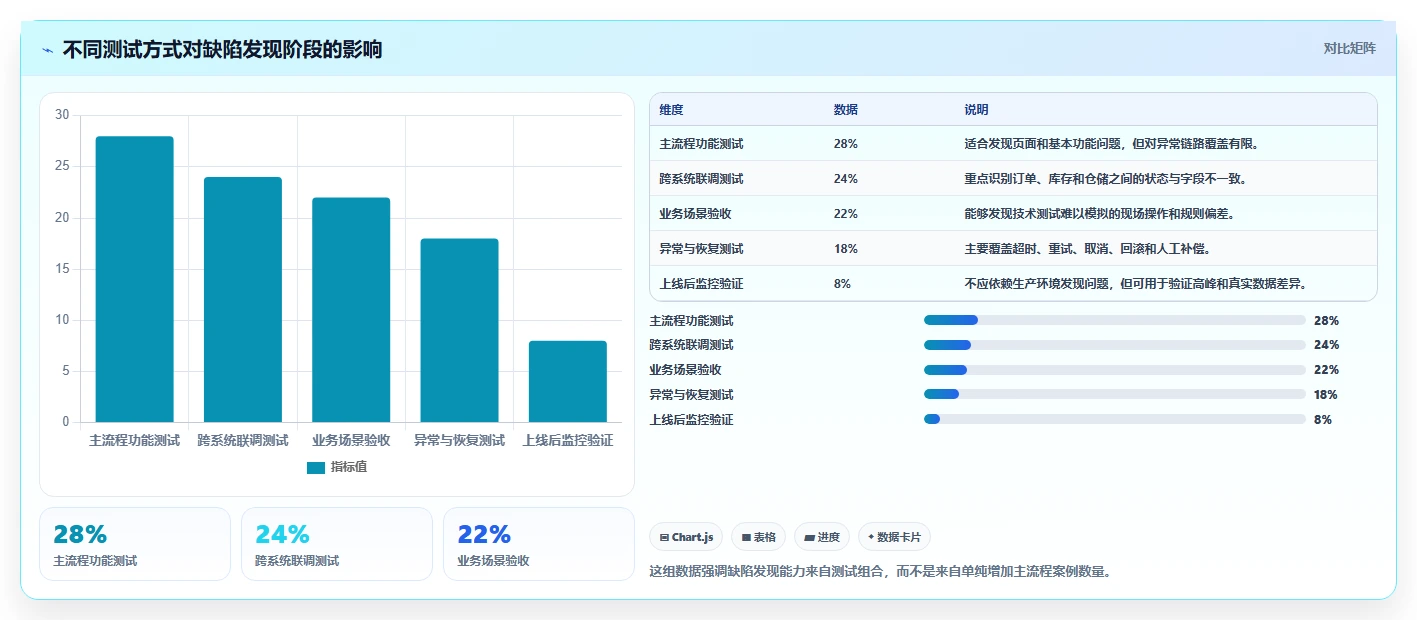Click 上线后监控验证 in the table
Screen dimensions: 1417x620
tap(701, 284)
